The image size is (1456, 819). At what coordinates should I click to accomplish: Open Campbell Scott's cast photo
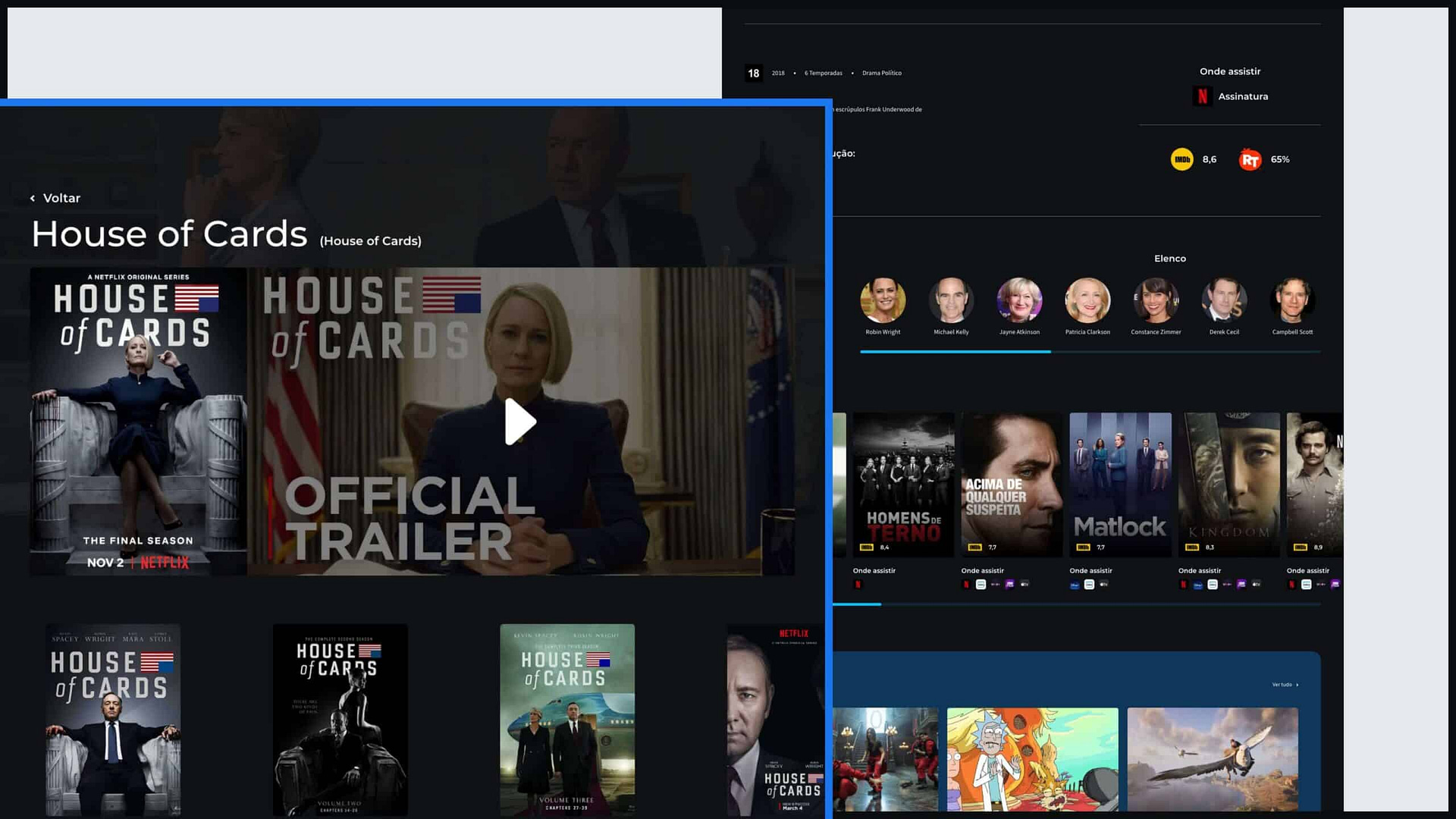(1292, 300)
